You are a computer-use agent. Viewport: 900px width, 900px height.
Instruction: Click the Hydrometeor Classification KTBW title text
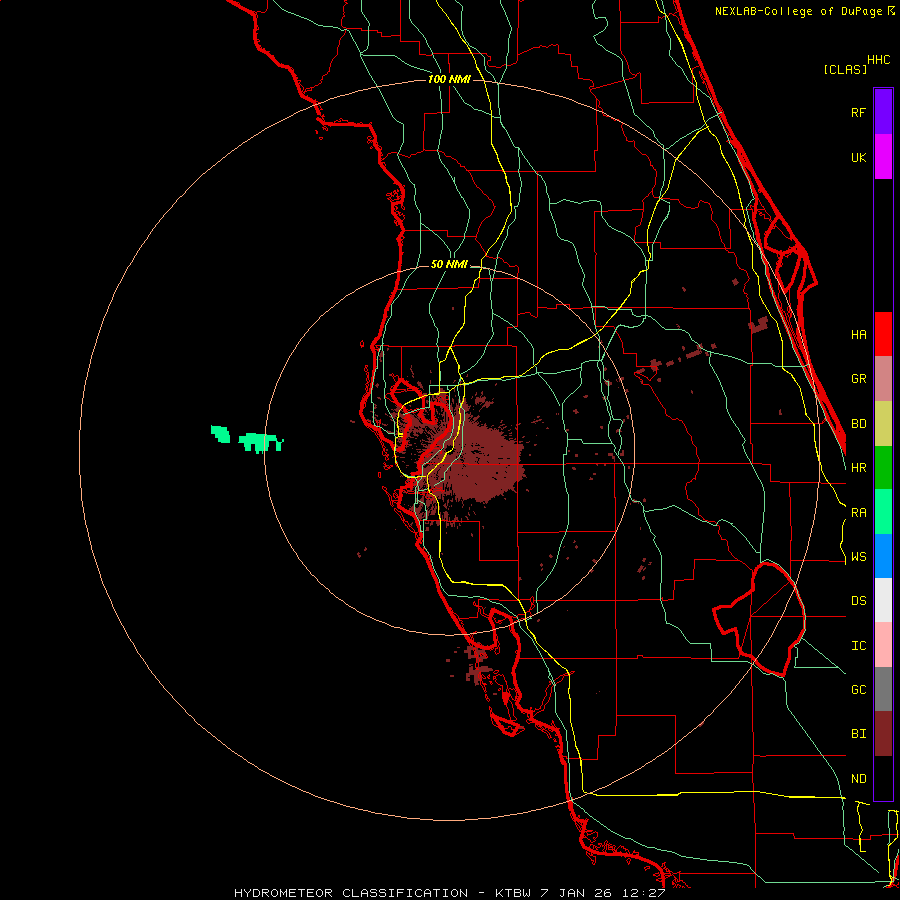click(449, 893)
